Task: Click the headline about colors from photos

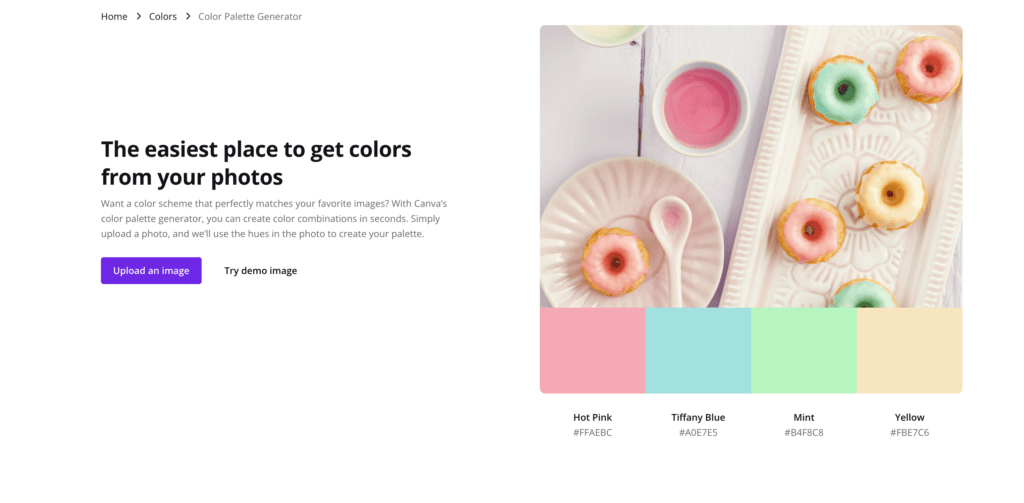Action: click(256, 163)
